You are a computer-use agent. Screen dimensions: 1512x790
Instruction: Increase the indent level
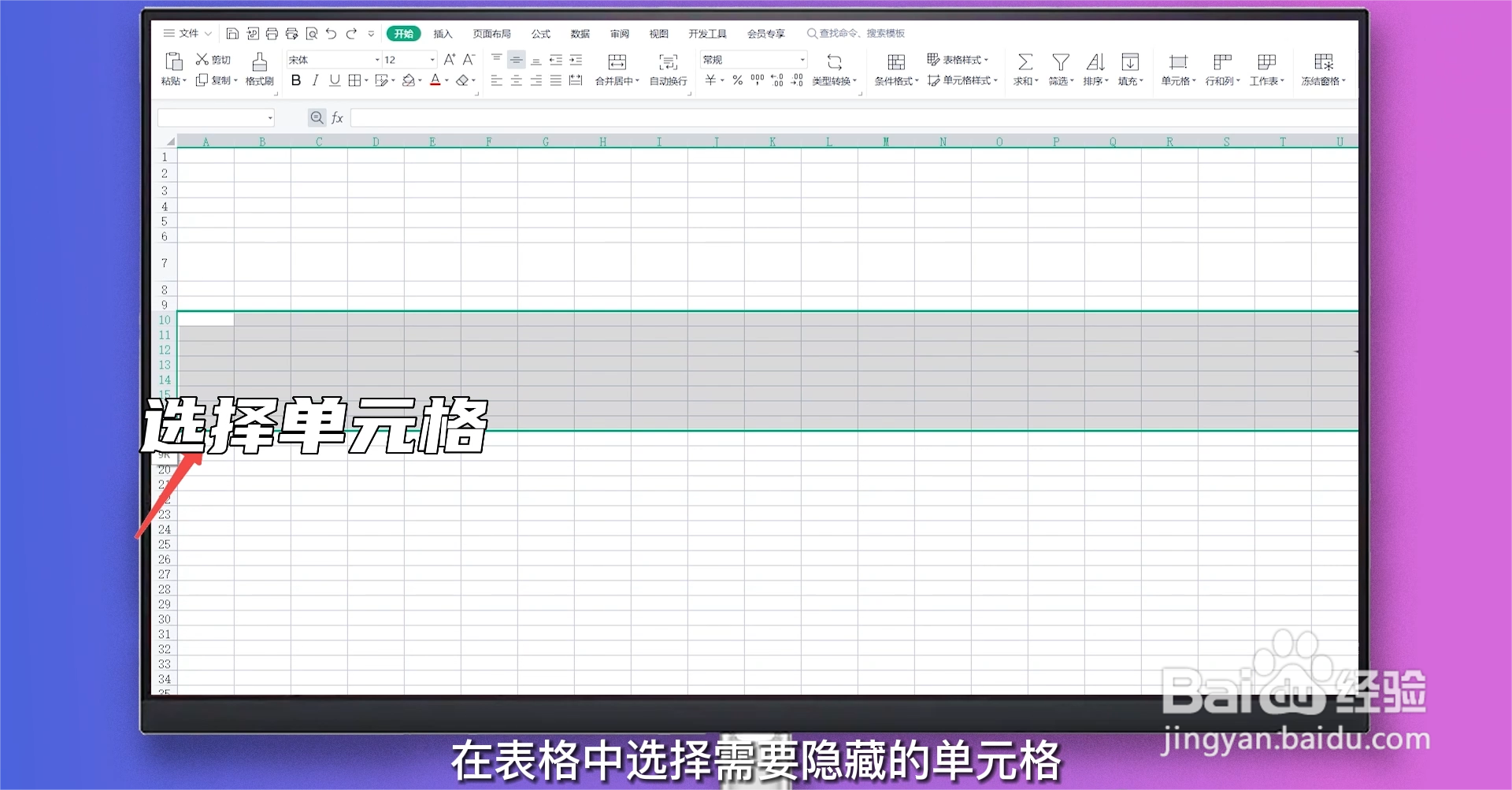point(576,60)
